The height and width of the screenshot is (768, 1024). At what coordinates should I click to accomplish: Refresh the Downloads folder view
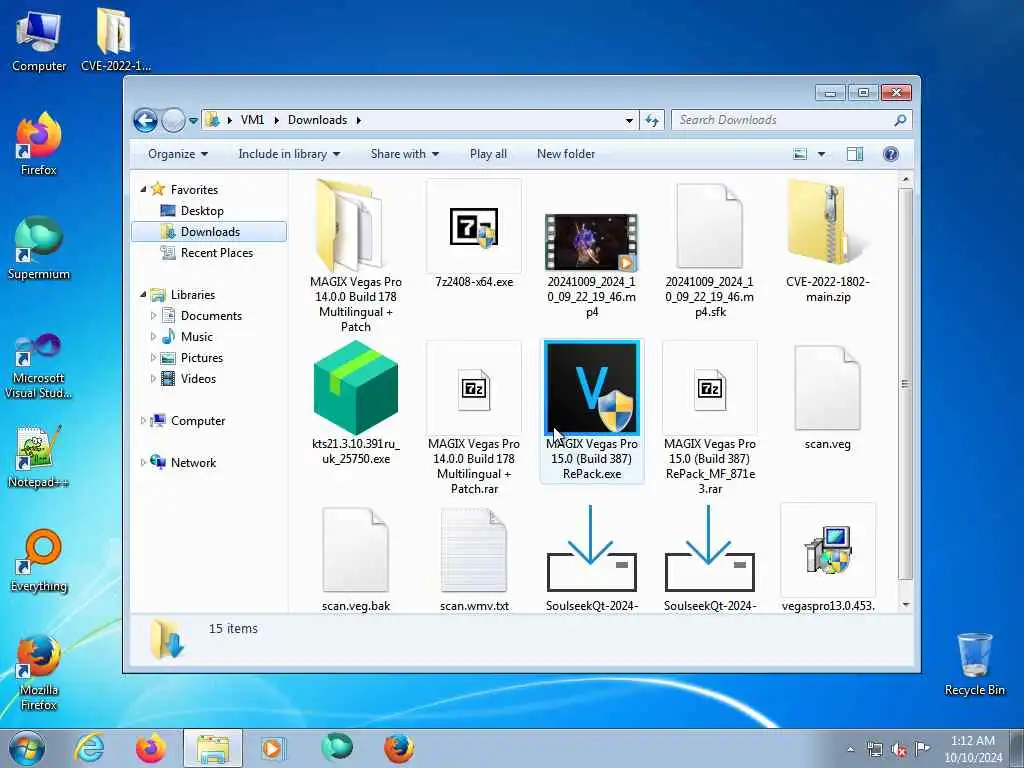(x=652, y=120)
